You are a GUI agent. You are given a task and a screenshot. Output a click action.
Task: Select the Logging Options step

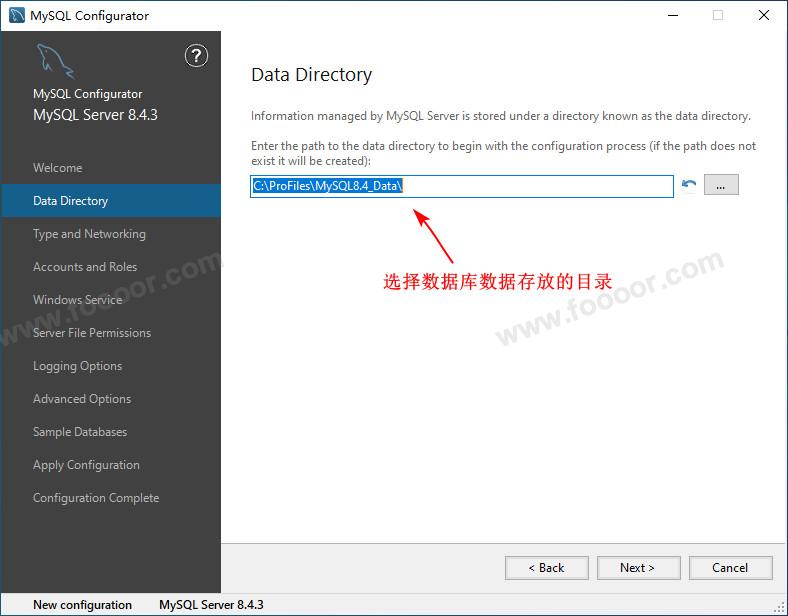77,366
